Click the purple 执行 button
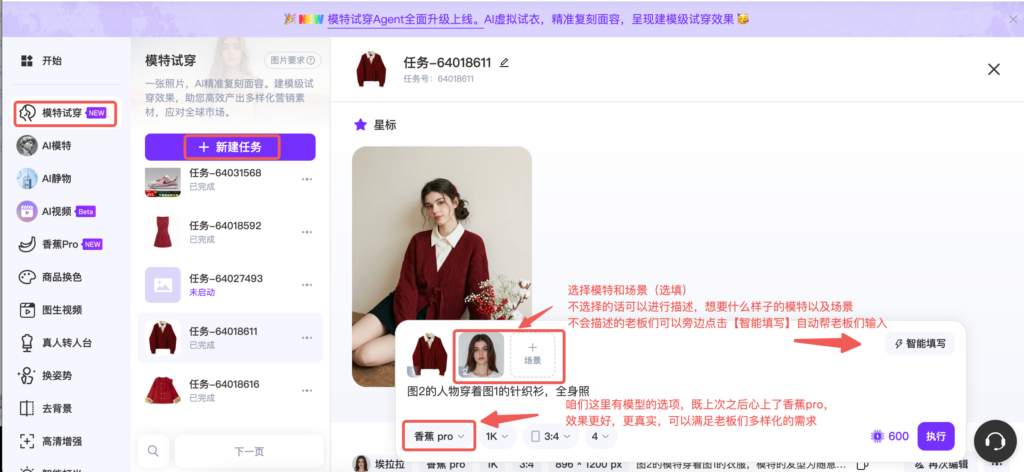Viewport: 1024px width, 472px height. coord(935,437)
